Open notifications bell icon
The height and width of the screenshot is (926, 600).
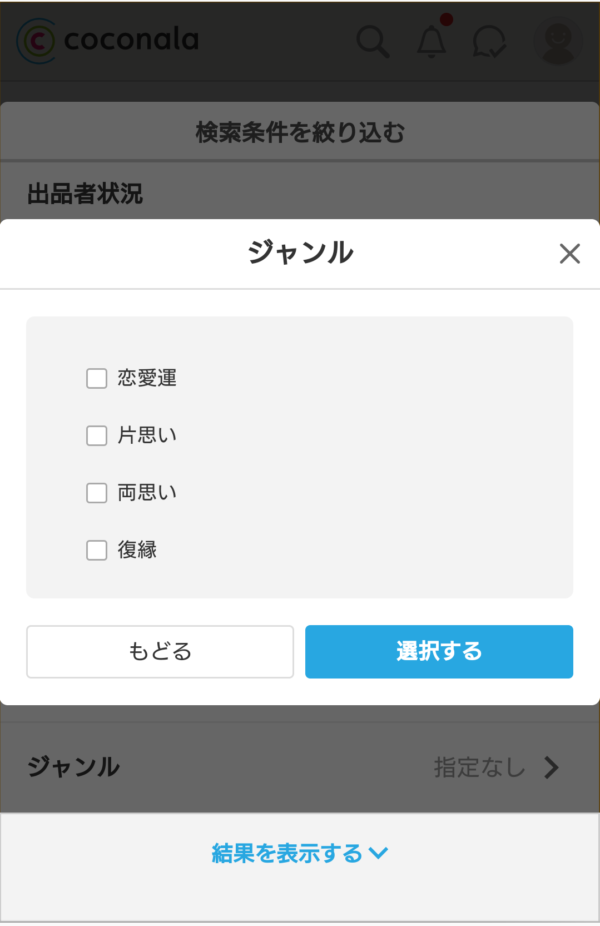pyautogui.click(x=432, y=41)
